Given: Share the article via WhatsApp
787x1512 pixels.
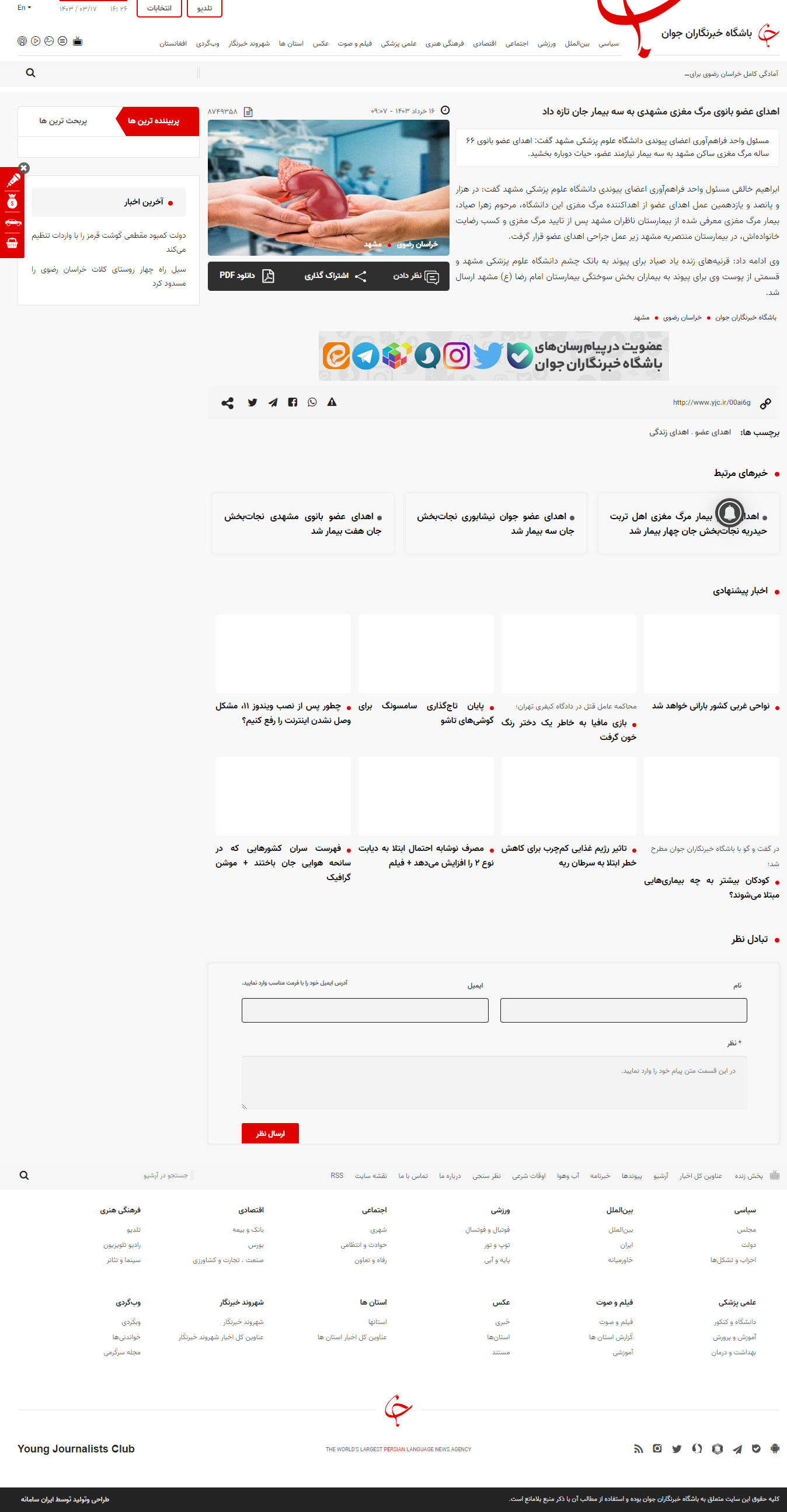Looking at the screenshot, I should click(x=312, y=402).
